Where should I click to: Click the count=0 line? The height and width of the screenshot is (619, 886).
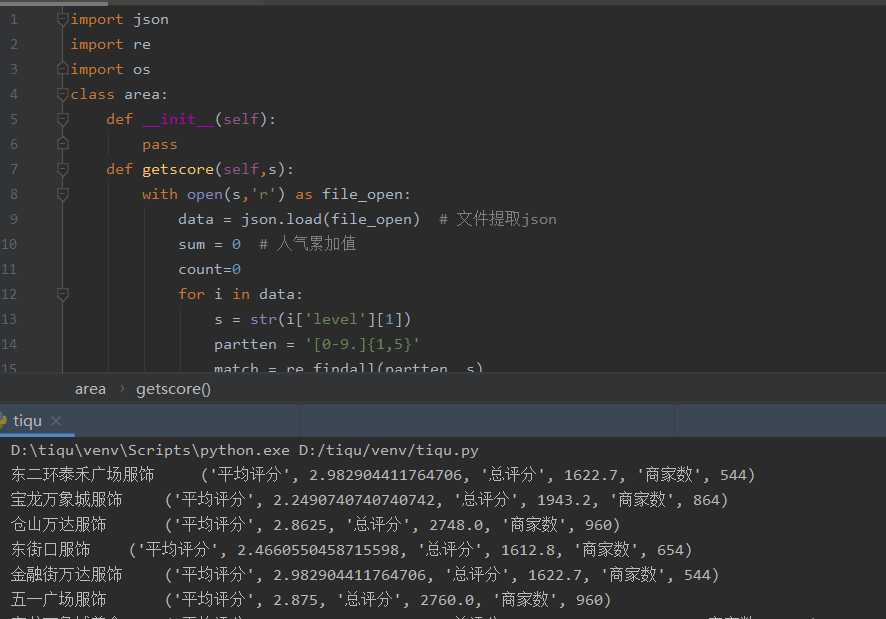(x=209, y=269)
